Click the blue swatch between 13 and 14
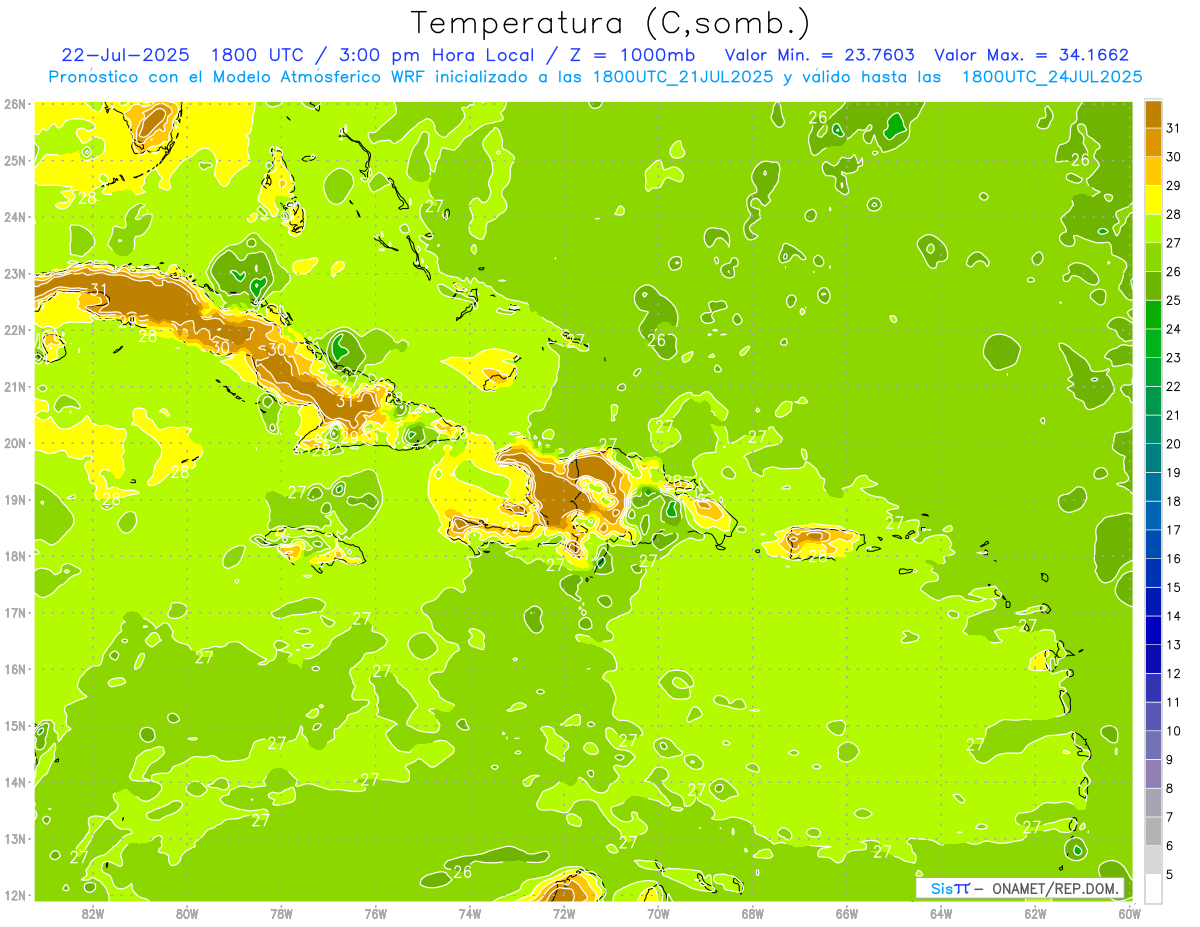The image size is (1200, 927). click(x=1154, y=630)
